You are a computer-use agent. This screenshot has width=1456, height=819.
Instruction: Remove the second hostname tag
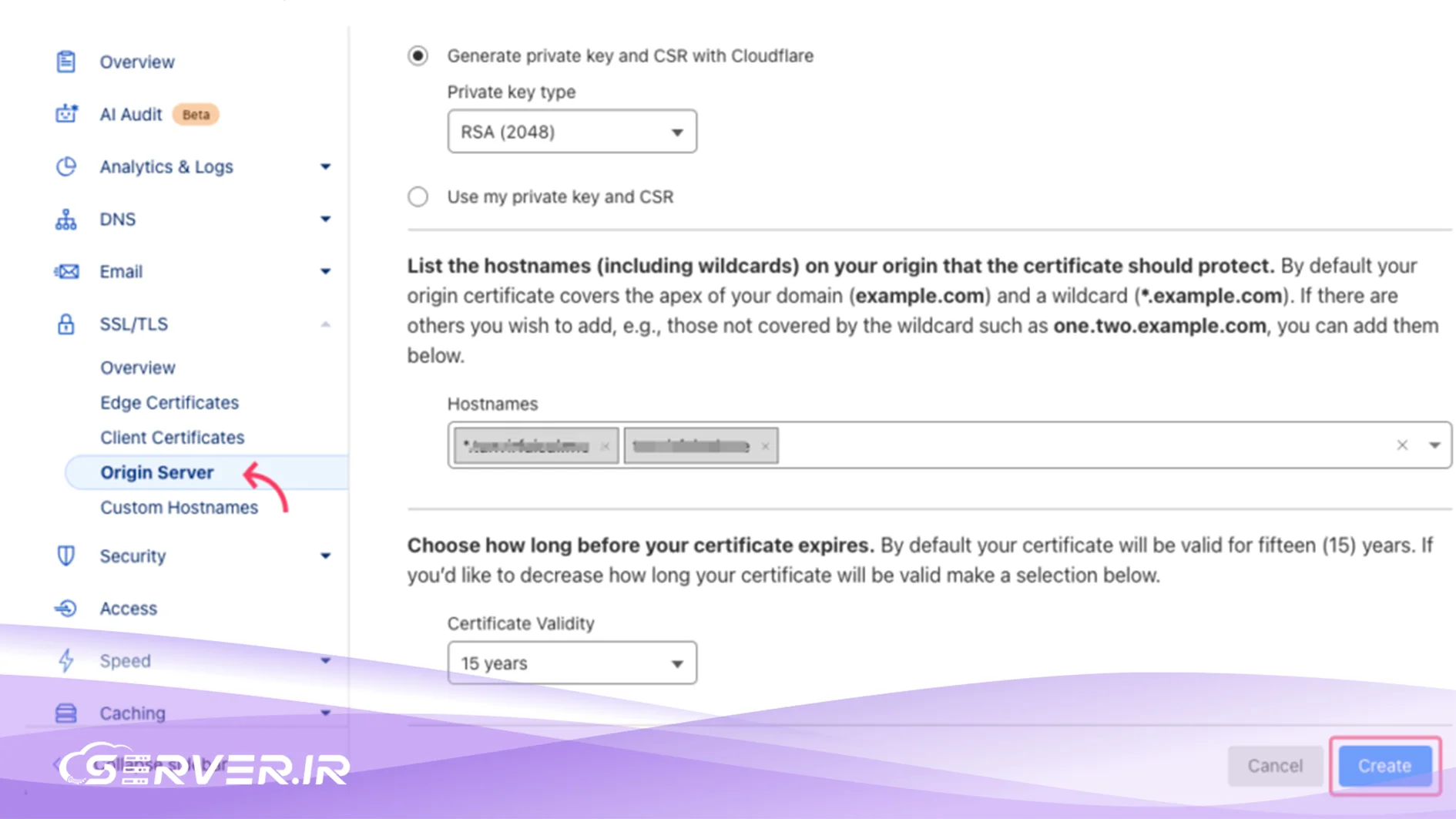(765, 446)
